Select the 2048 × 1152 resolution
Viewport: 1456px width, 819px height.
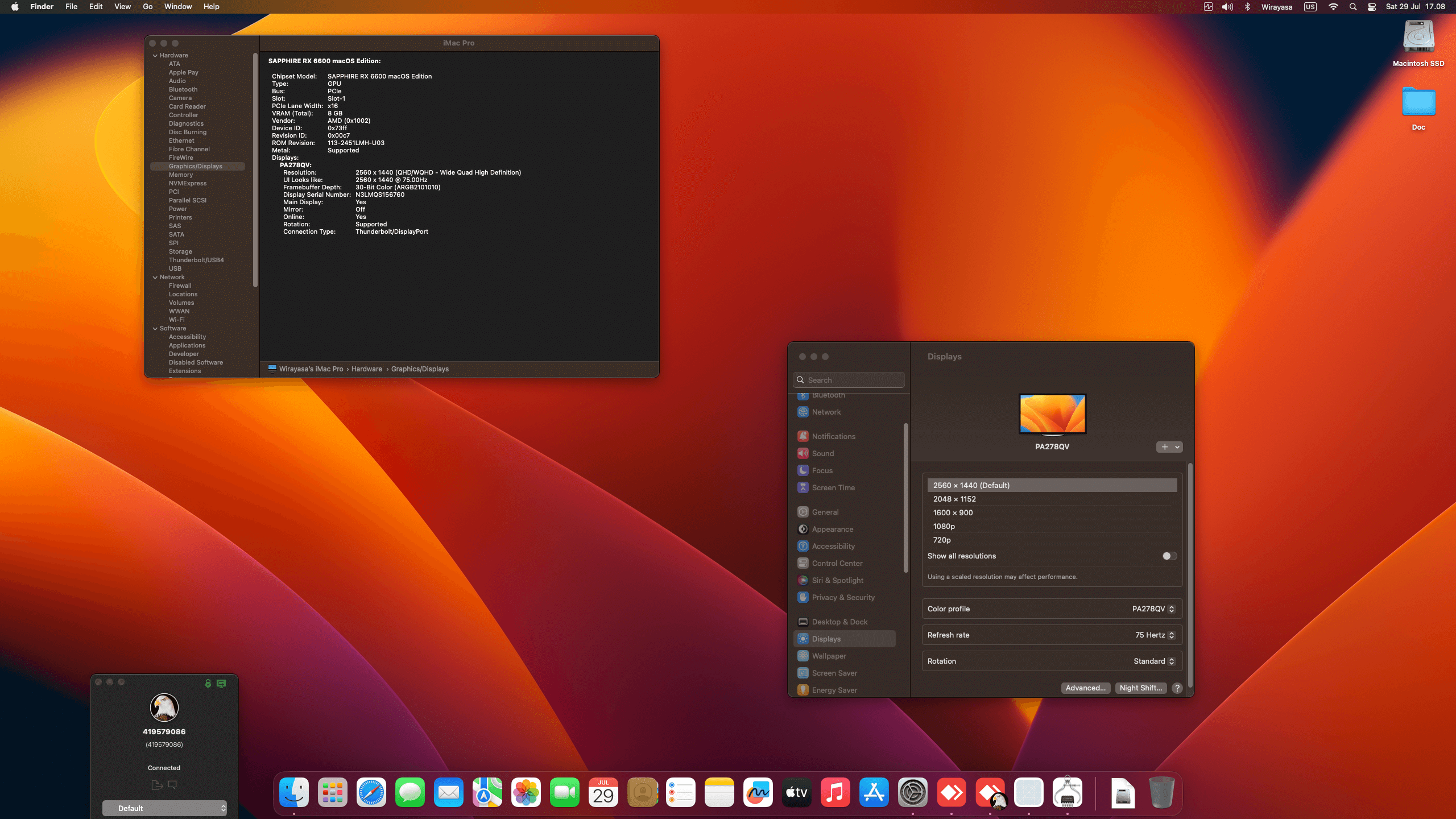pos(1052,499)
